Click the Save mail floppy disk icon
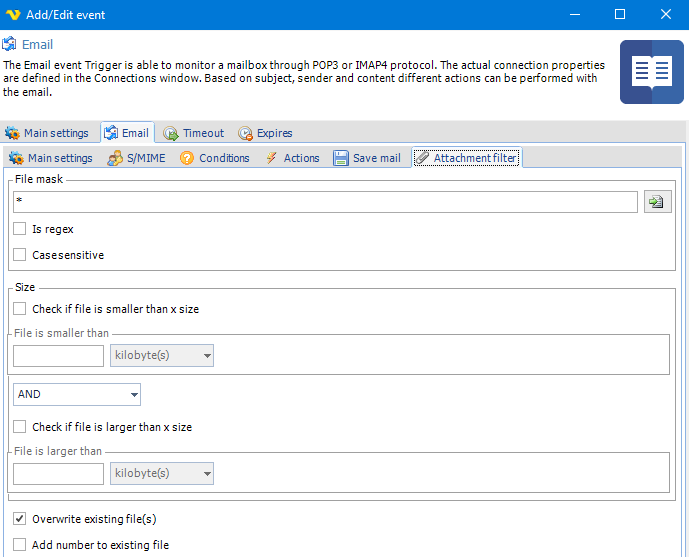Viewport: 689px width, 557px height. (x=341, y=158)
